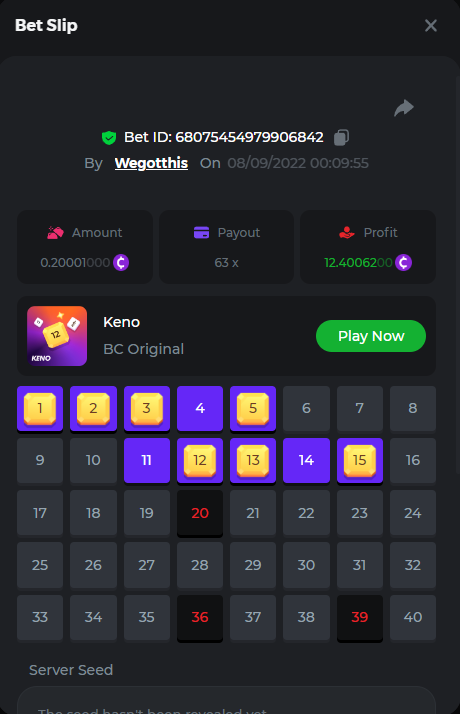This screenshot has height=714, width=460.
Task: Select gem tile number 15
Action: click(360, 461)
